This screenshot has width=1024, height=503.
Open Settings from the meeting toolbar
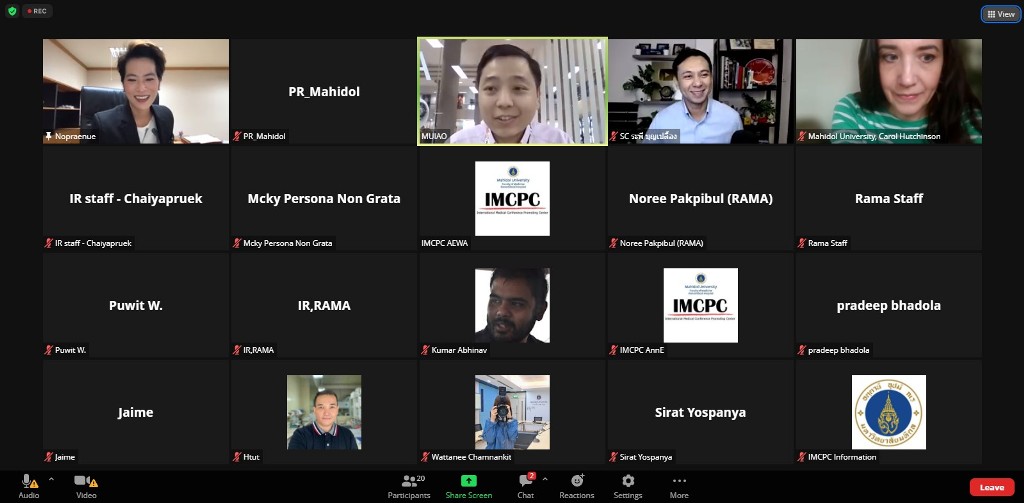click(x=627, y=484)
